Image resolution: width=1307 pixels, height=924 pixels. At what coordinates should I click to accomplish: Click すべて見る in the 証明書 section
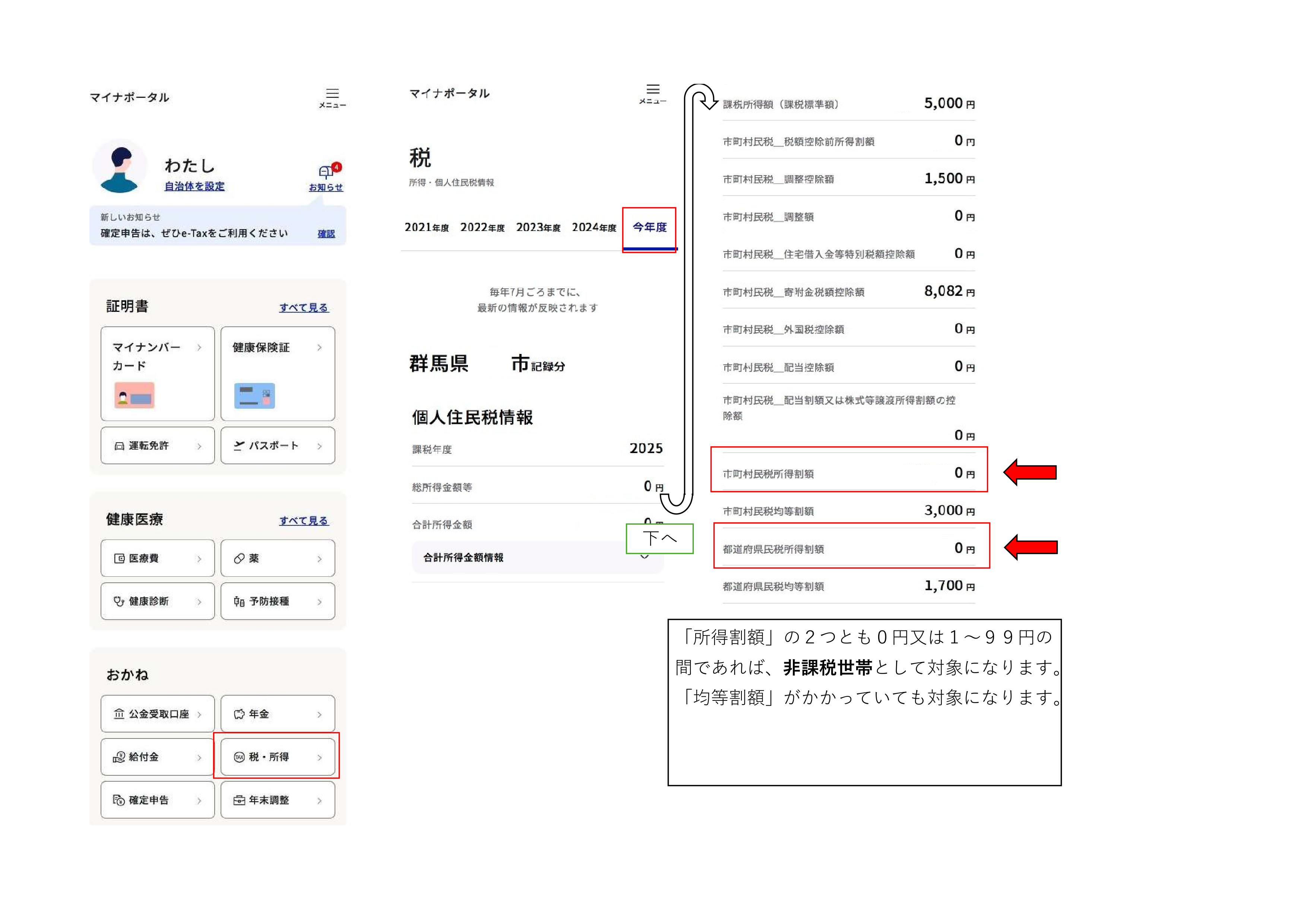pos(303,307)
